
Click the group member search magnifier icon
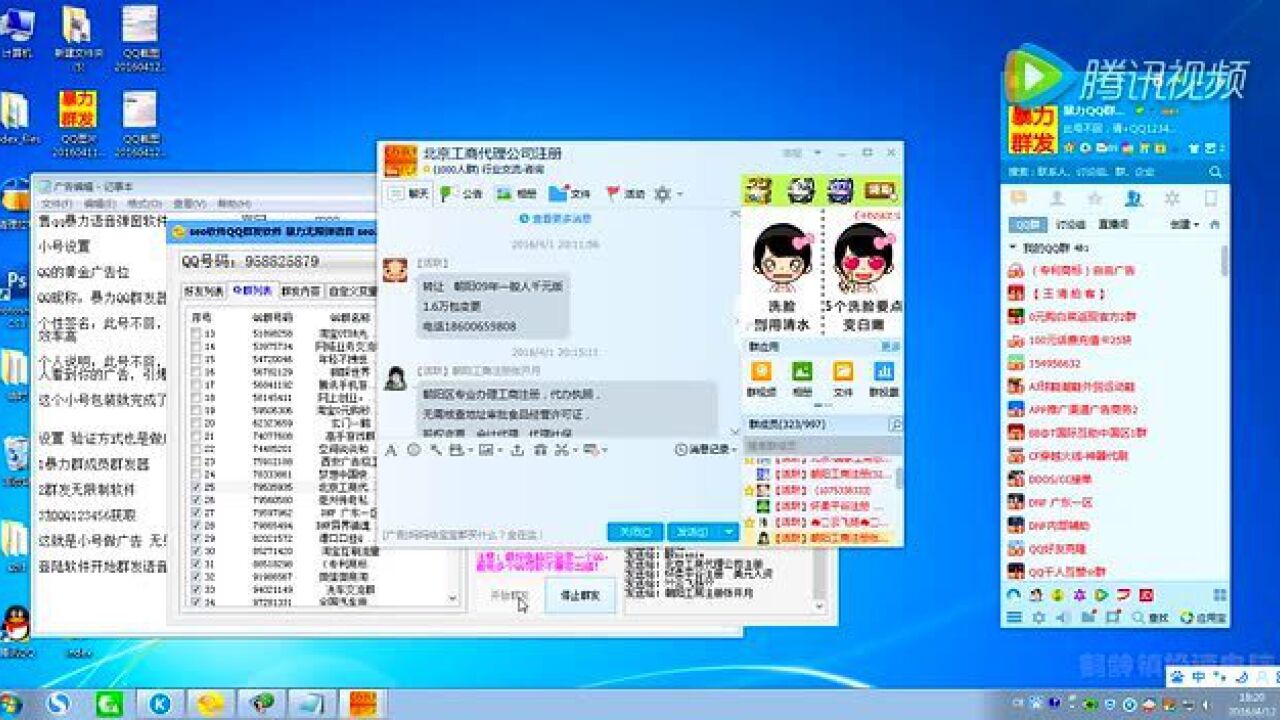click(x=895, y=425)
